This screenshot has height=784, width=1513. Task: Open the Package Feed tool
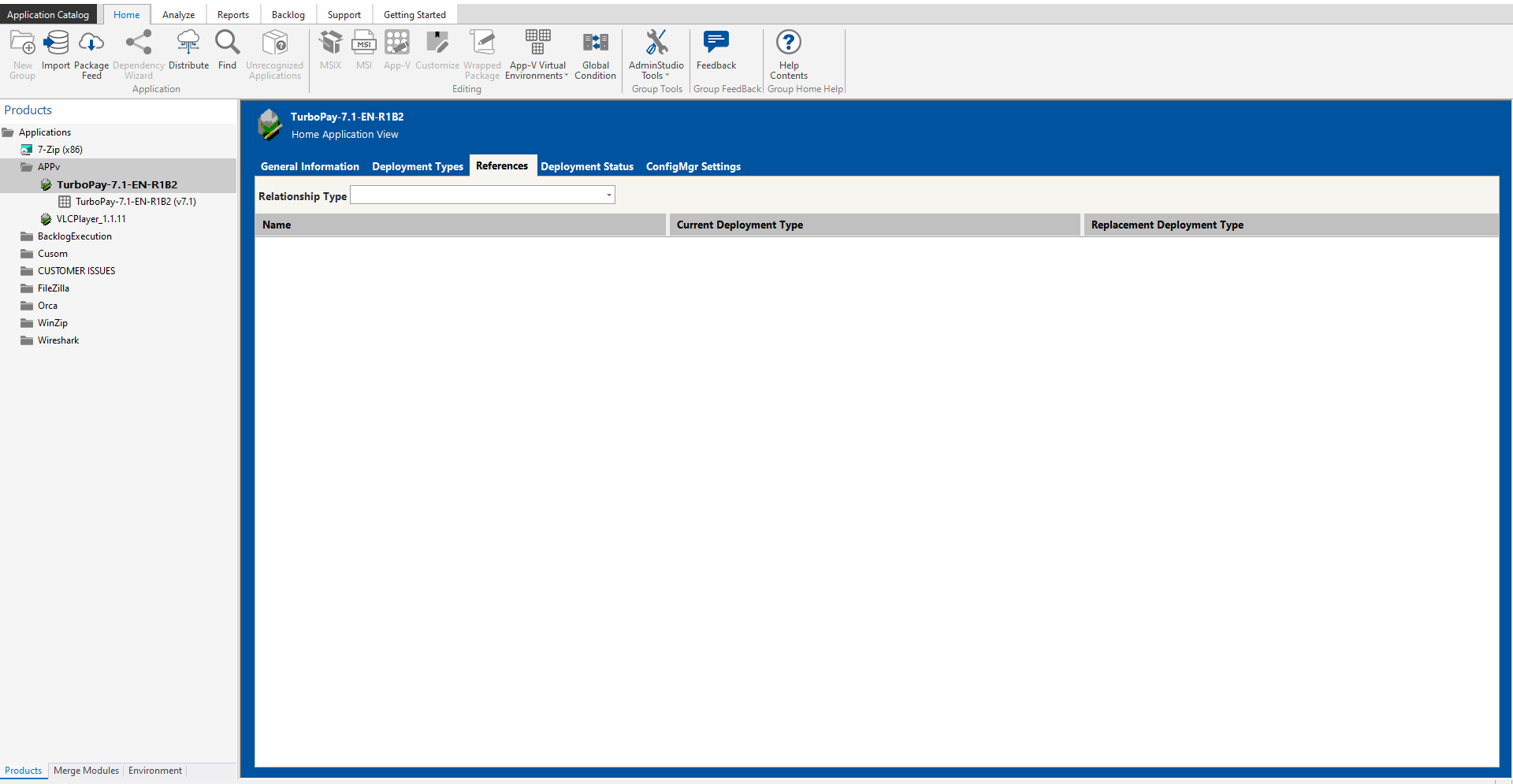tap(91, 43)
